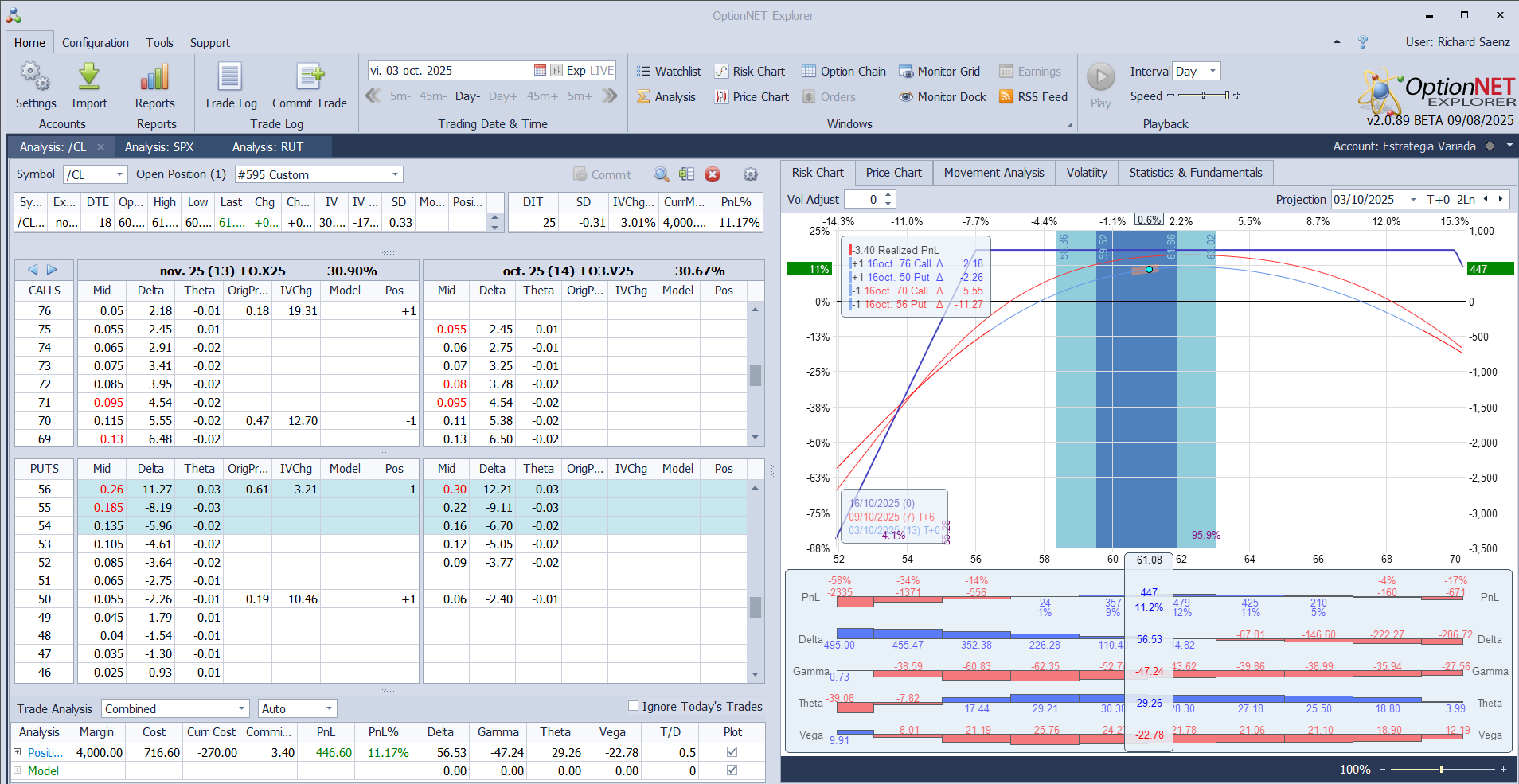
Task: Go to next expiration with right triangle
Action: point(52,269)
